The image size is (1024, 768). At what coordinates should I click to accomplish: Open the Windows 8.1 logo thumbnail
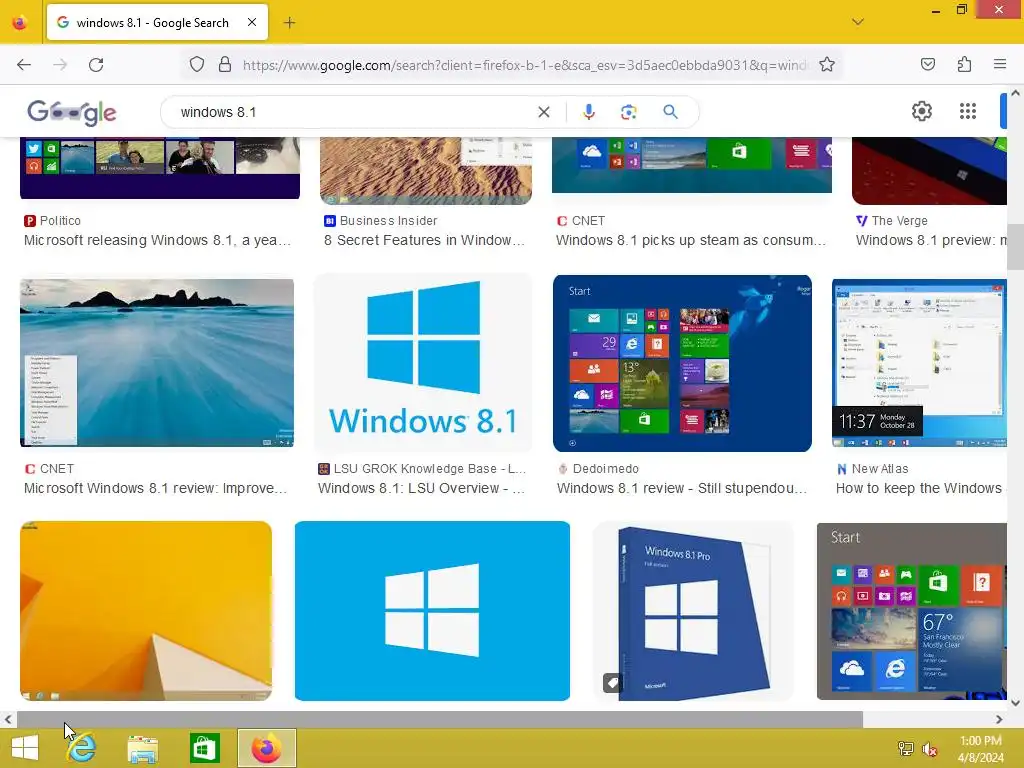[423, 363]
